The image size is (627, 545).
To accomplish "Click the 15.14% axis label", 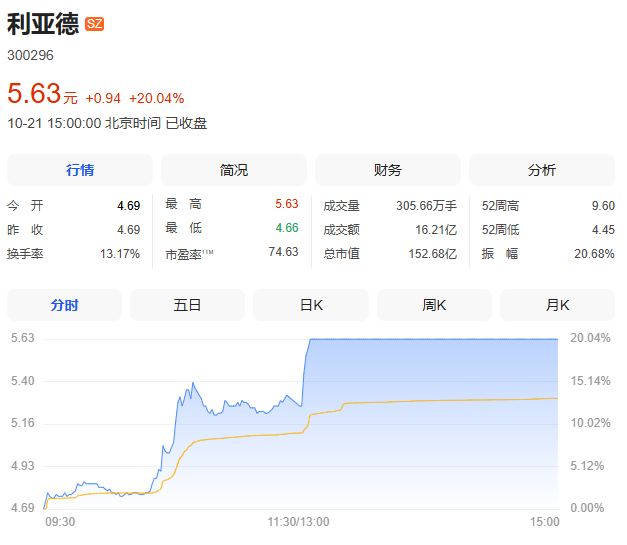I will click(590, 381).
